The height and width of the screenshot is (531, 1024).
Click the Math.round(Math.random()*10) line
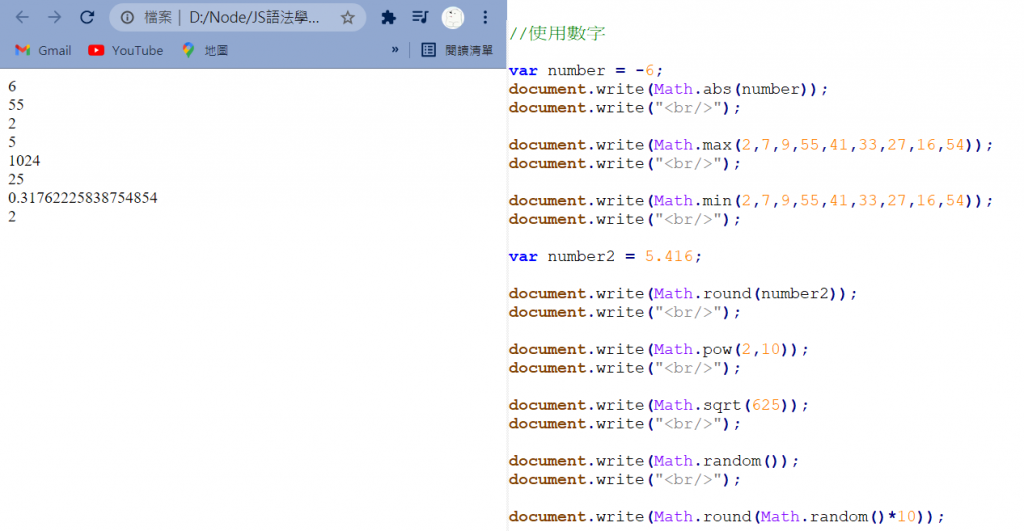[x=726, y=517]
